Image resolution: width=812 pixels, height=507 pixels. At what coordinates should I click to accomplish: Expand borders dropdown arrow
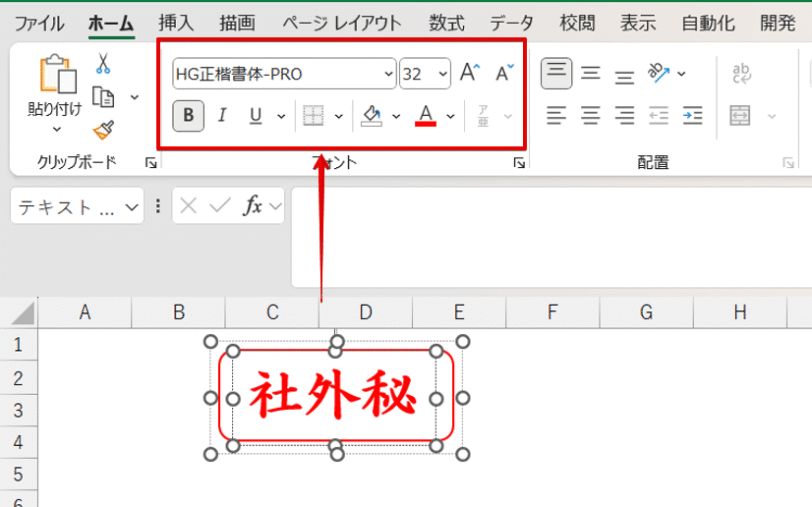(x=339, y=117)
